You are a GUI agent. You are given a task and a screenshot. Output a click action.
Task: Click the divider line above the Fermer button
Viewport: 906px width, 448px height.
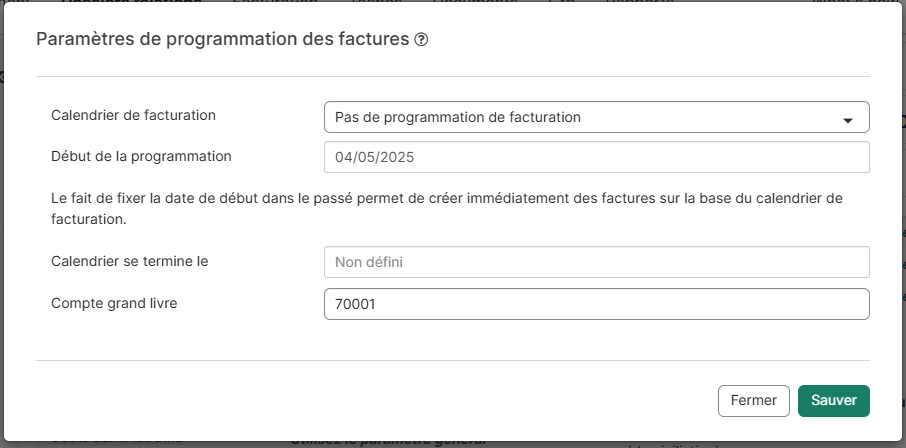coord(453,360)
